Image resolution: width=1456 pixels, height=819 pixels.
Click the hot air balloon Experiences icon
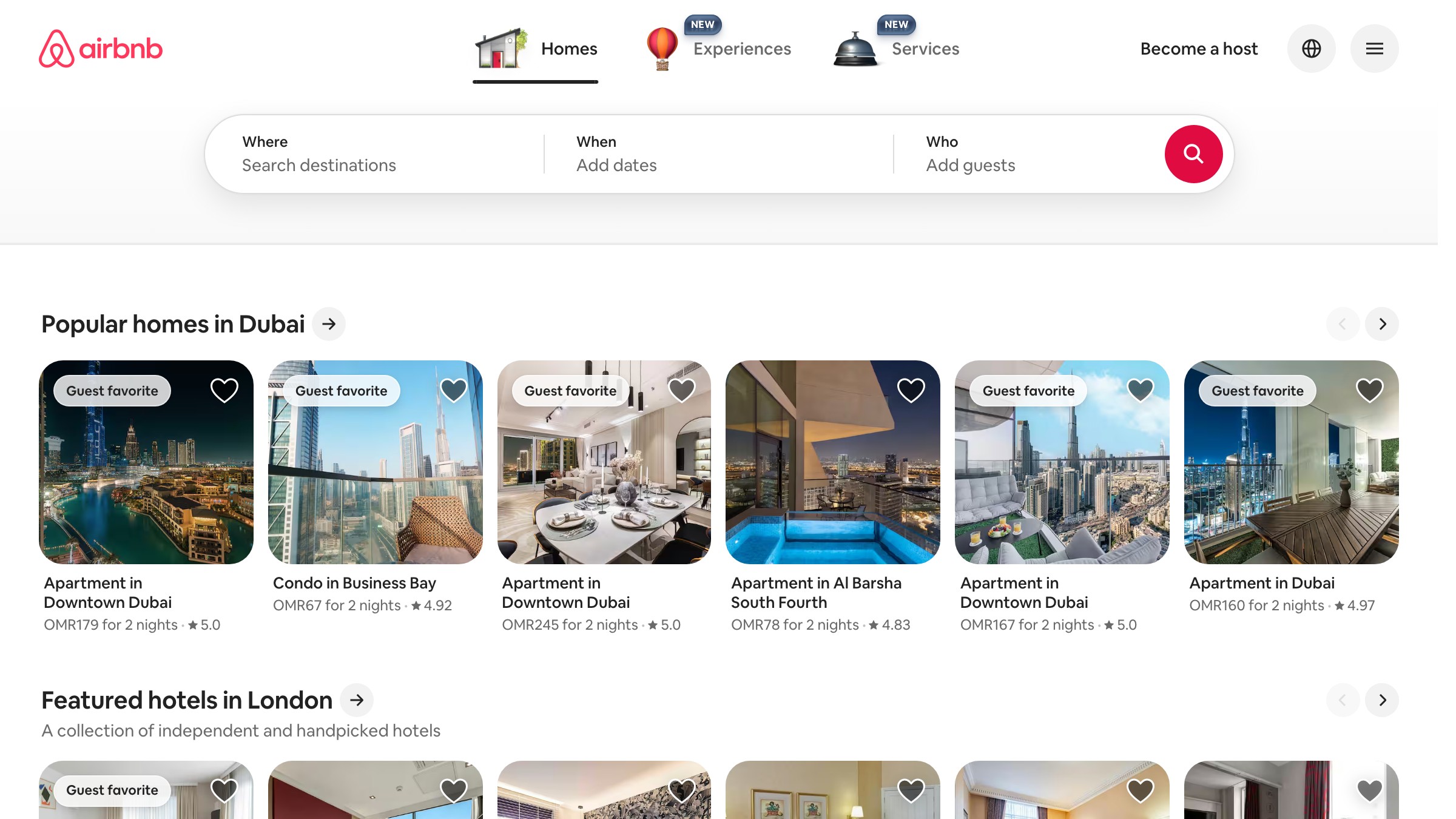point(662,50)
